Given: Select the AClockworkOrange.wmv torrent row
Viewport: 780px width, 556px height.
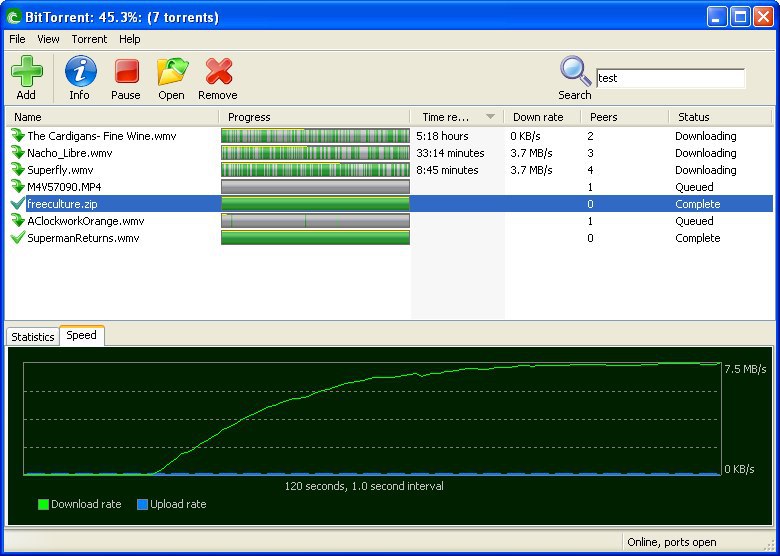Looking at the screenshot, I should coord(389,221).
